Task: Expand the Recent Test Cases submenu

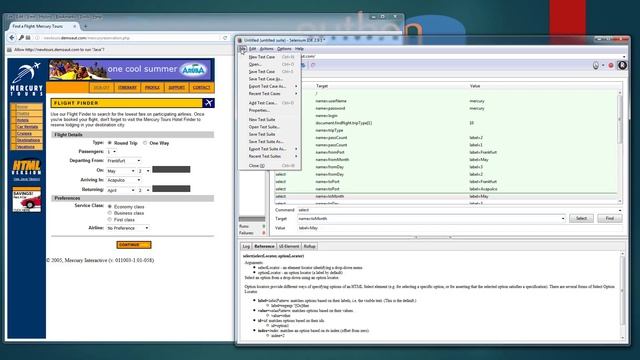Action: 270,93
